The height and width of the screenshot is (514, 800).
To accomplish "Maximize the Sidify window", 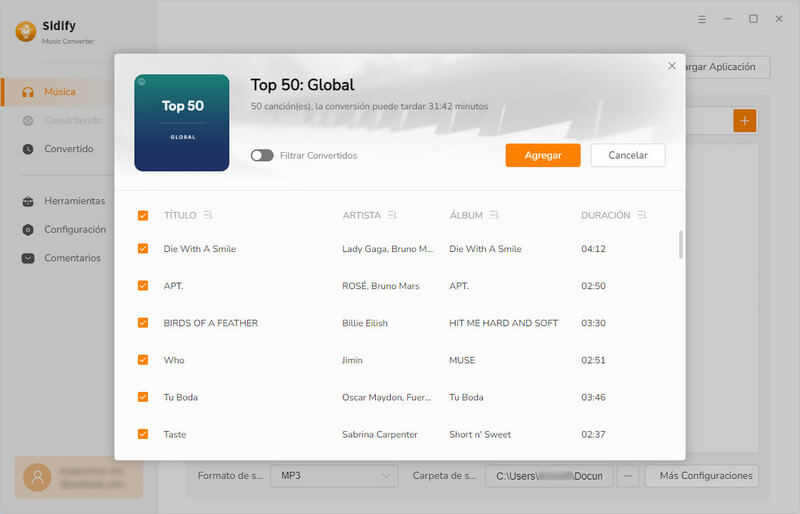I will point(753,19).
